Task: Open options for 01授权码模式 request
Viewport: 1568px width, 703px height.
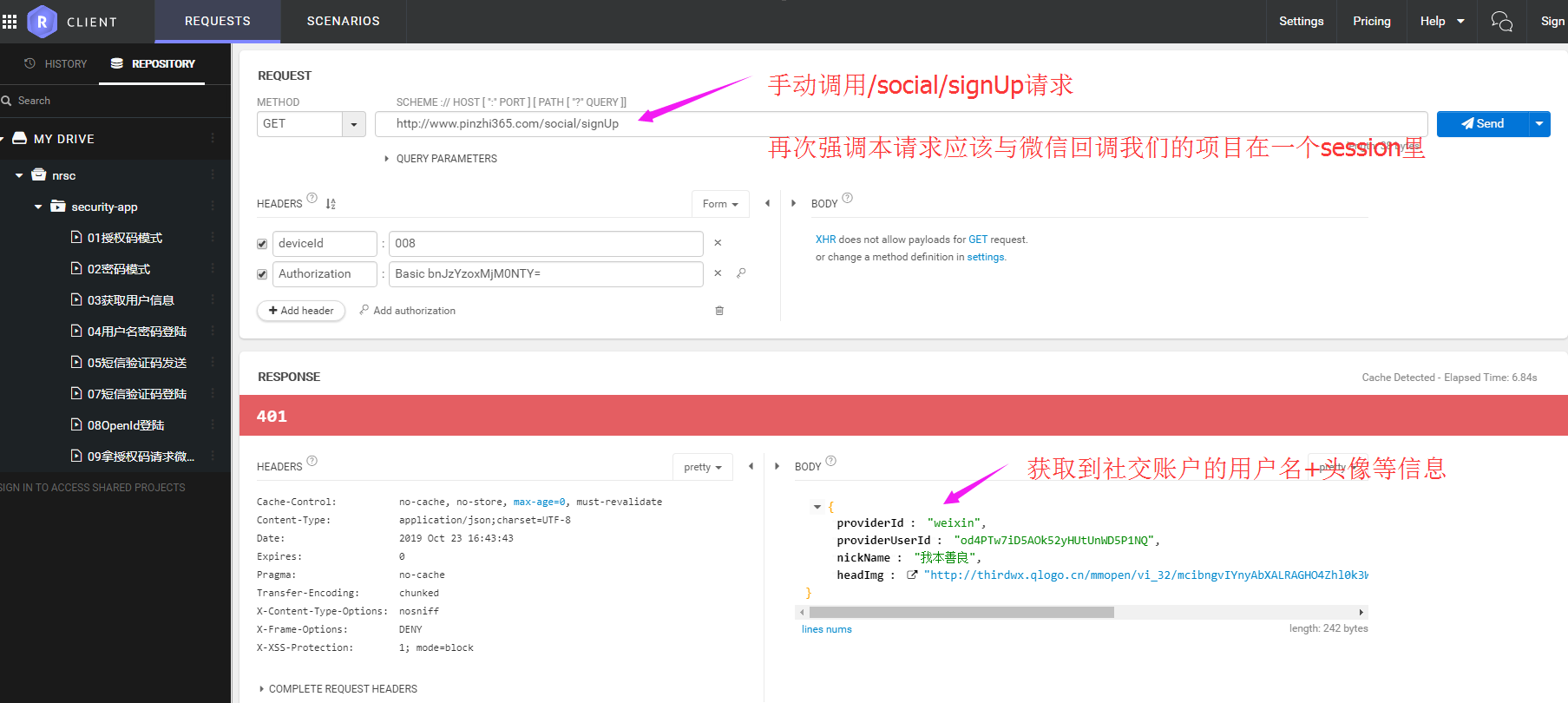Action: [213, 238]
